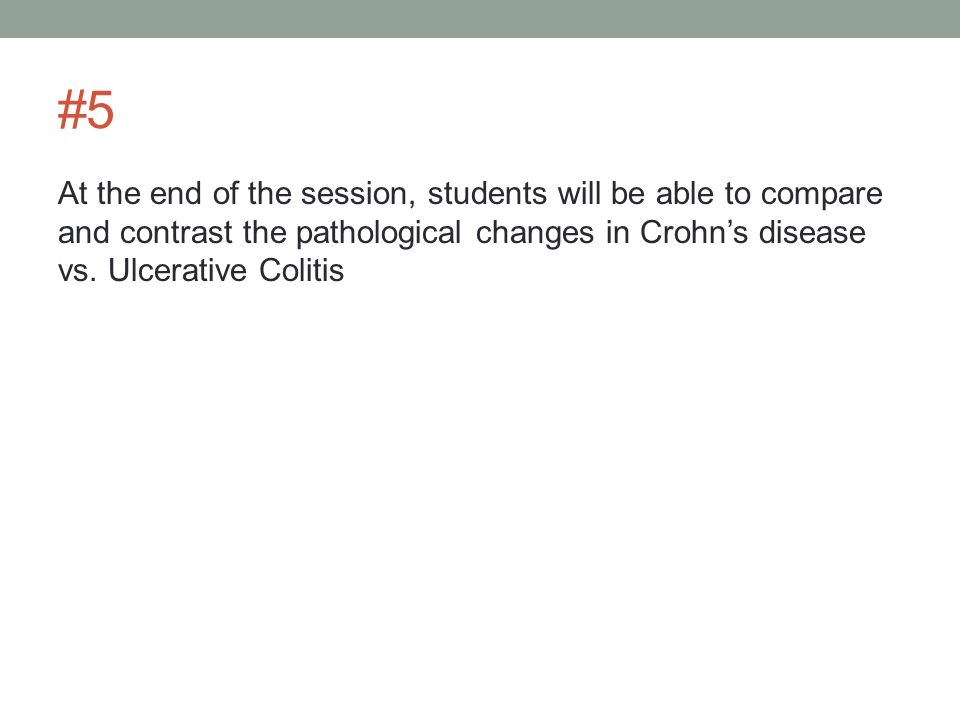Click the word "end" in first line

(x=176, y=193)
